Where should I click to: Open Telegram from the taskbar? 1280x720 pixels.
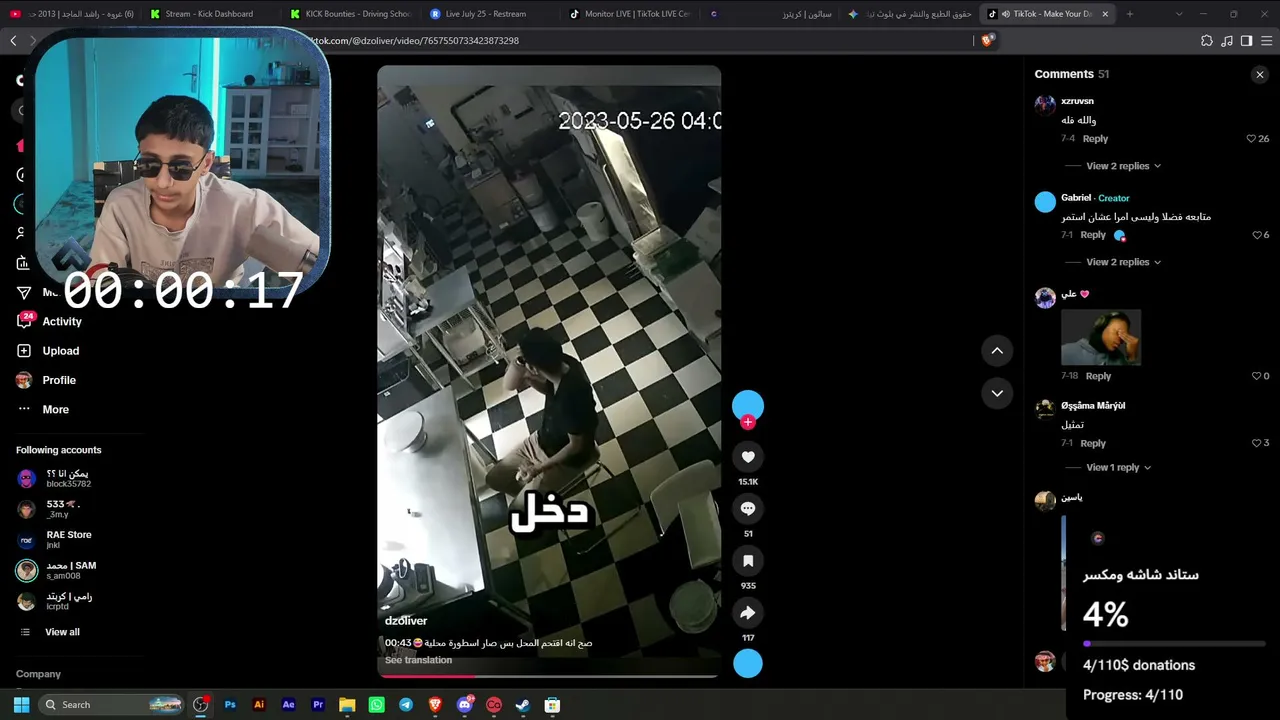[406, 705]
